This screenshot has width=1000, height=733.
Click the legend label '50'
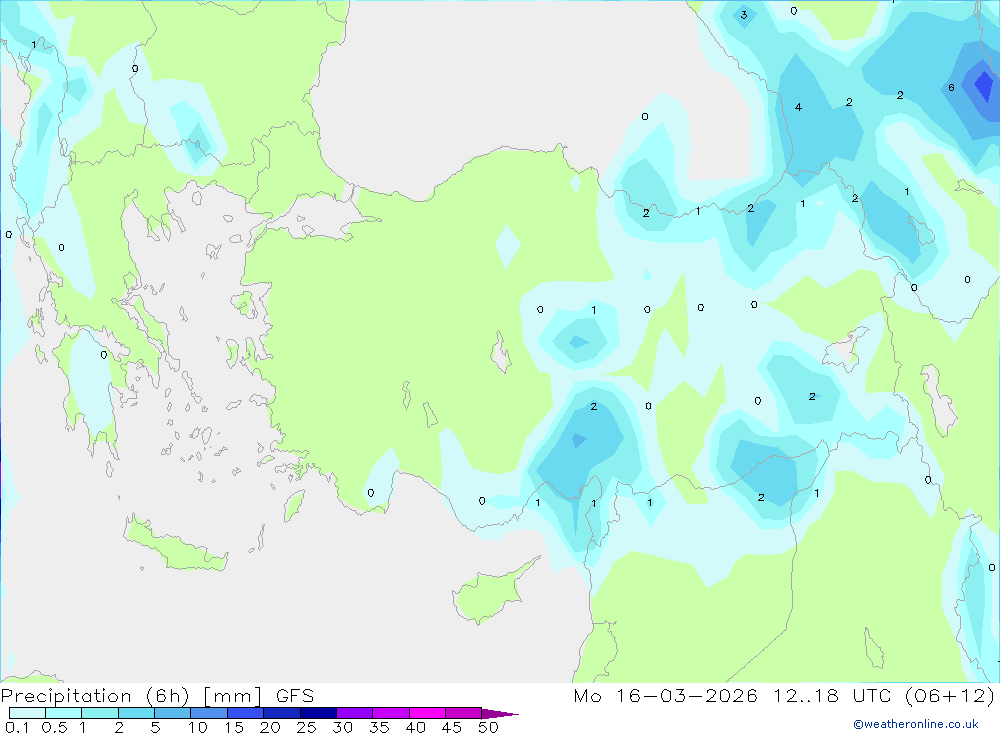point(488,727)
